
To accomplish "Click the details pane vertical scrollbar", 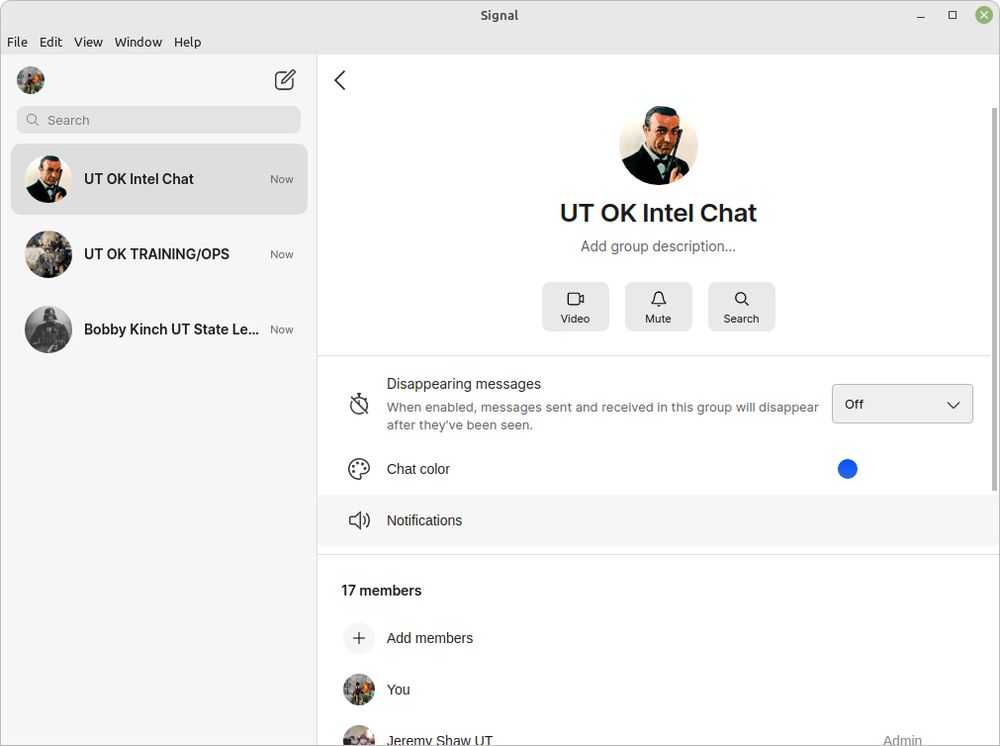I will click(994, 300).
